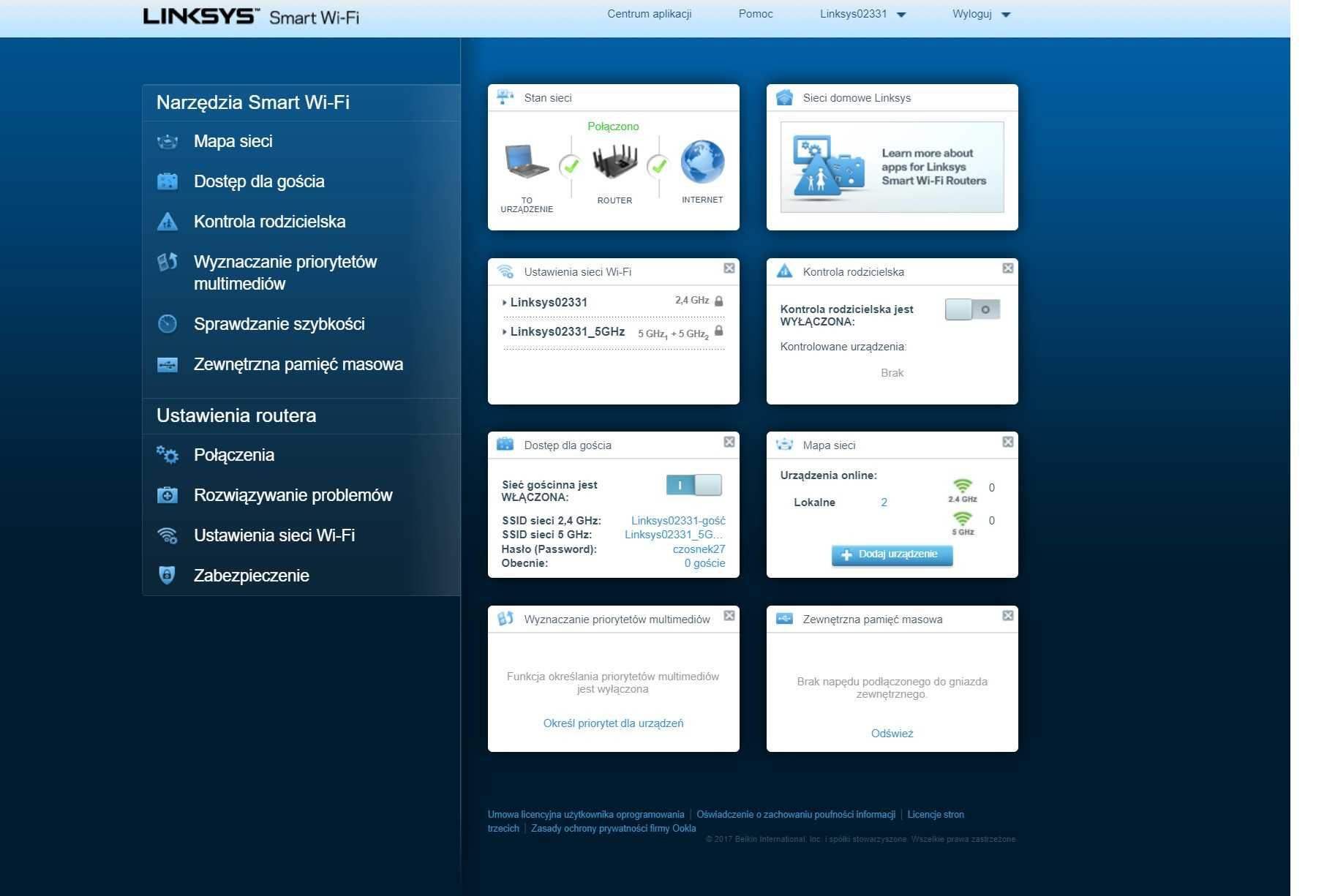Turn off the Sieć gościnna switch
Viewport: 1335px width, 896px height.
click(693, 485)
